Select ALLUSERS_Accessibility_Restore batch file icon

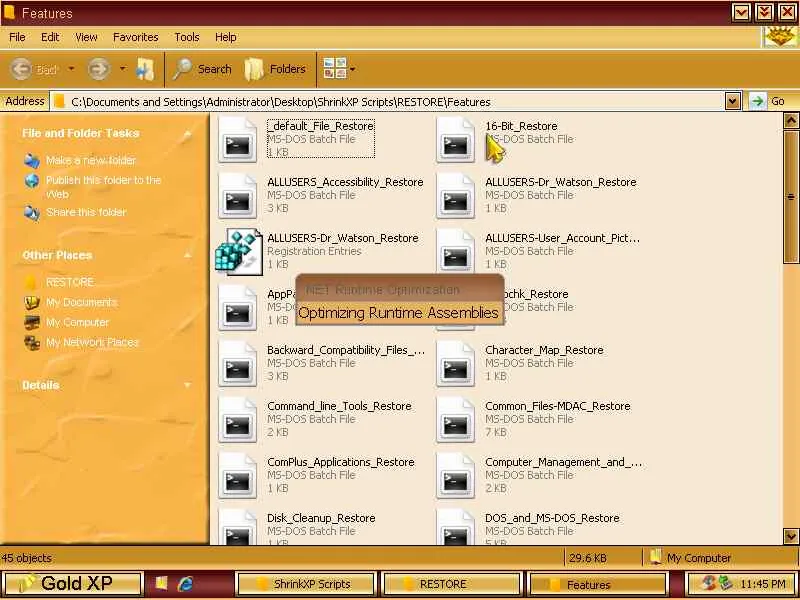tap(238, 196)
